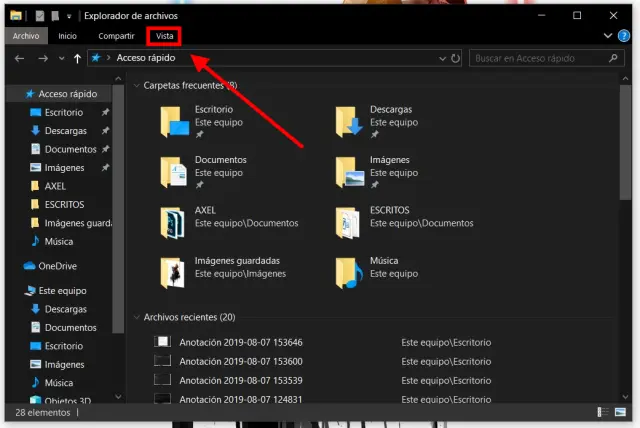Screen dimensions: 640x428
Task: Click navigation pane scroll up arrow
Action: (118, 78)
